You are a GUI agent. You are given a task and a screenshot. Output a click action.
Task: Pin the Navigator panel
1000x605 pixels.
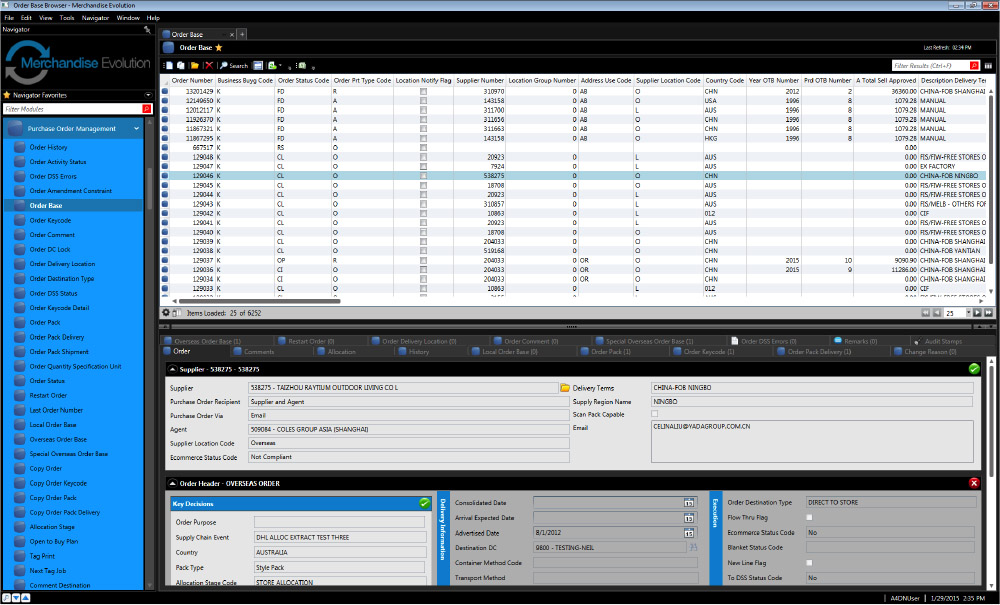coord(147,29)
